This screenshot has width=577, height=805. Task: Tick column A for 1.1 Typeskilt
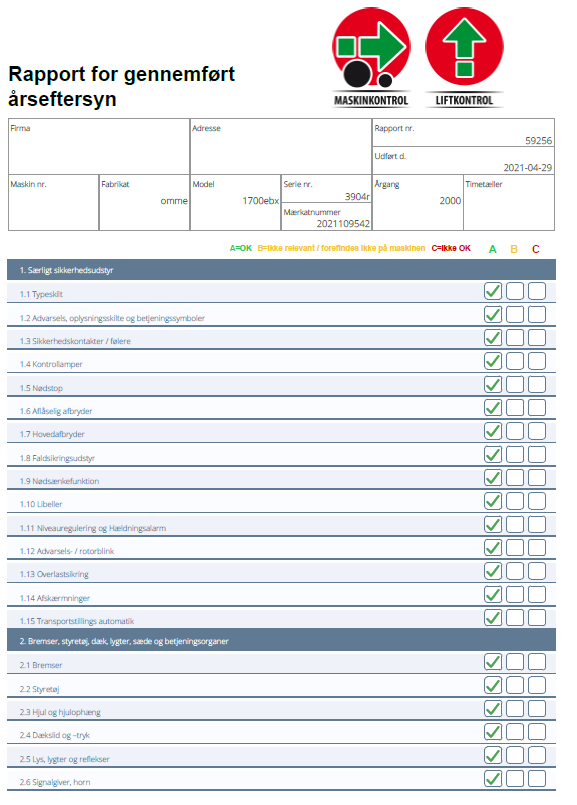pyautogui.click(x=493, y=291)
